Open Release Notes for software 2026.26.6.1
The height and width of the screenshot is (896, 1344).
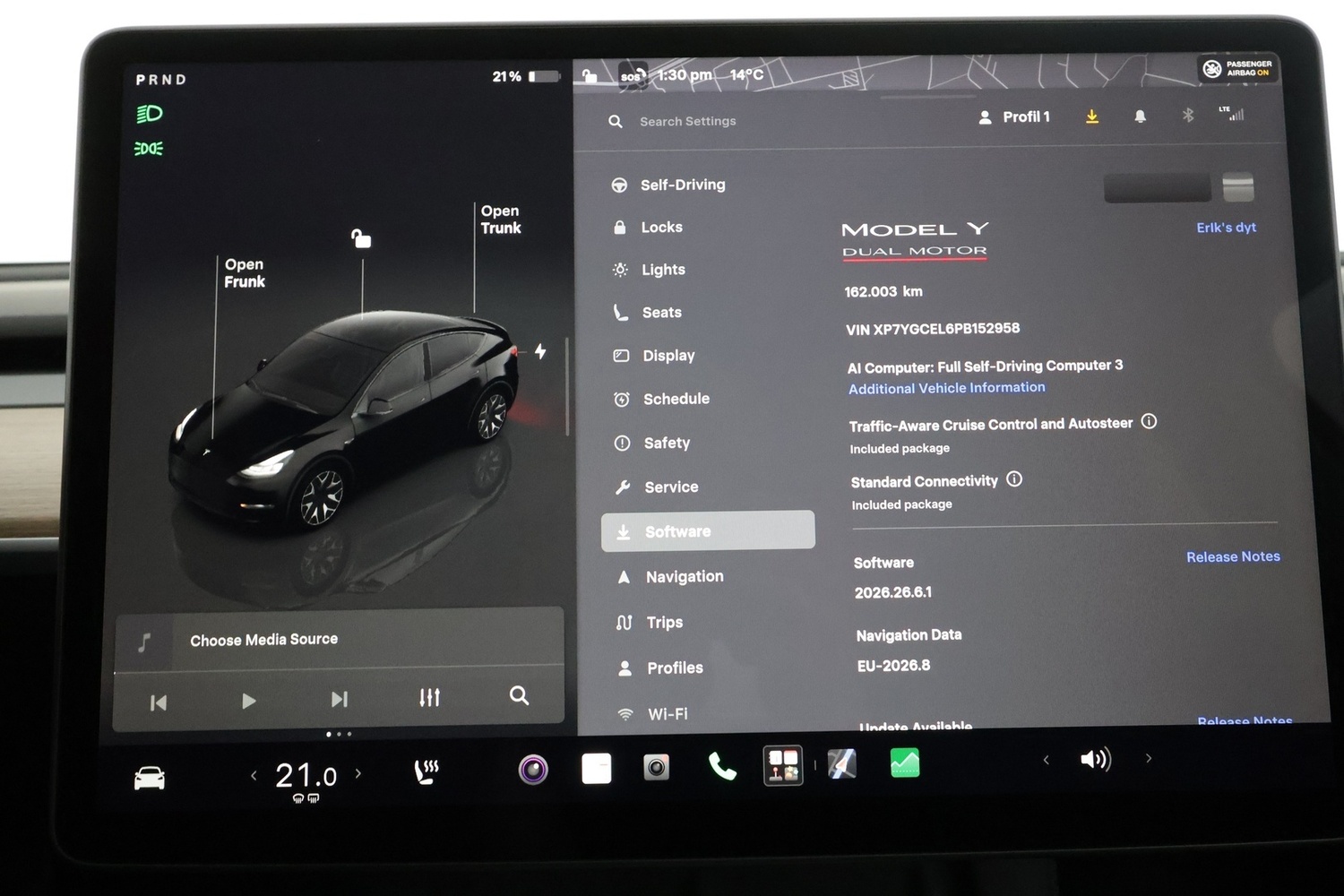[1233, 556]
